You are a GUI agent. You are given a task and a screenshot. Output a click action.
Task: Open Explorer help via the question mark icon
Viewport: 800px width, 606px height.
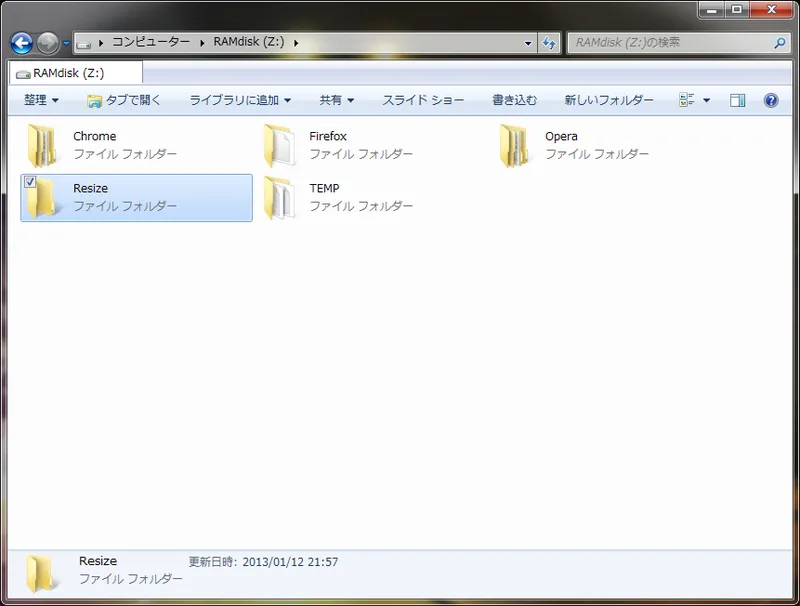coord(769,100)
